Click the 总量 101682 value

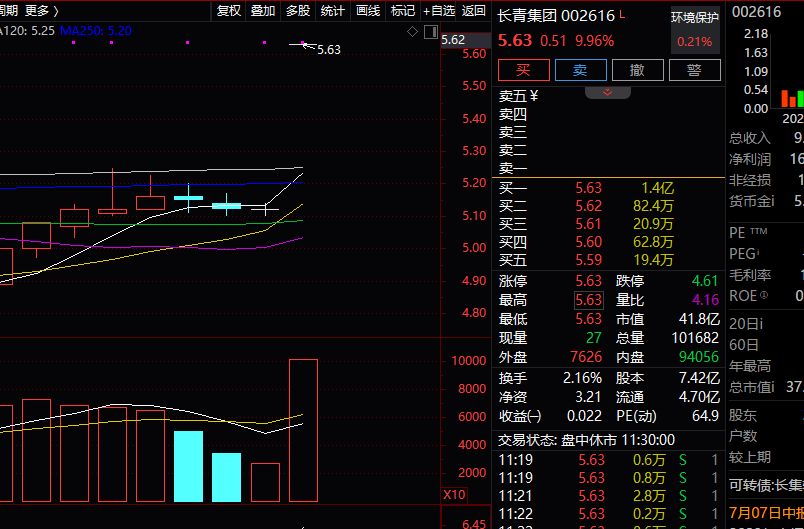[x=695, y=338]
